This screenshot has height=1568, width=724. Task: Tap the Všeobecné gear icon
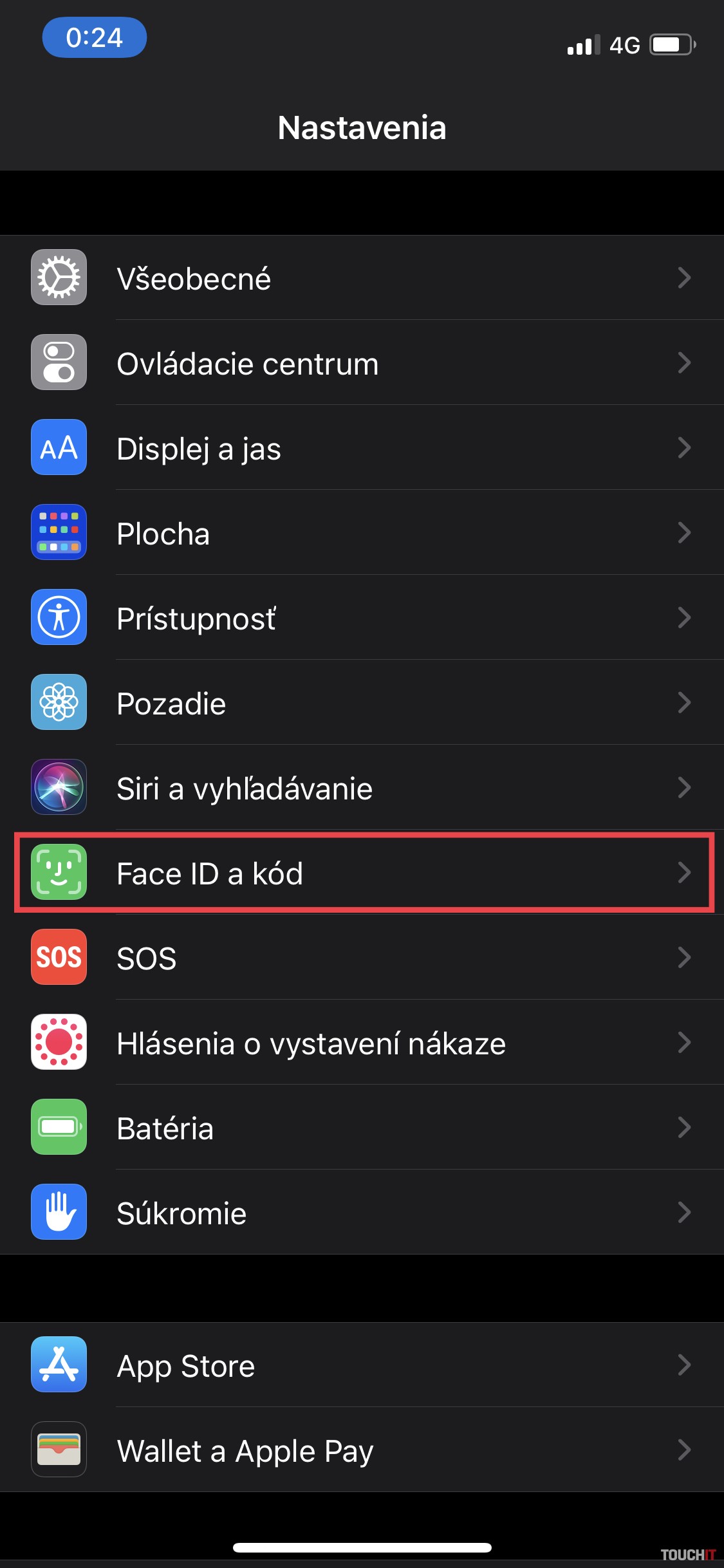click(59, 277)
